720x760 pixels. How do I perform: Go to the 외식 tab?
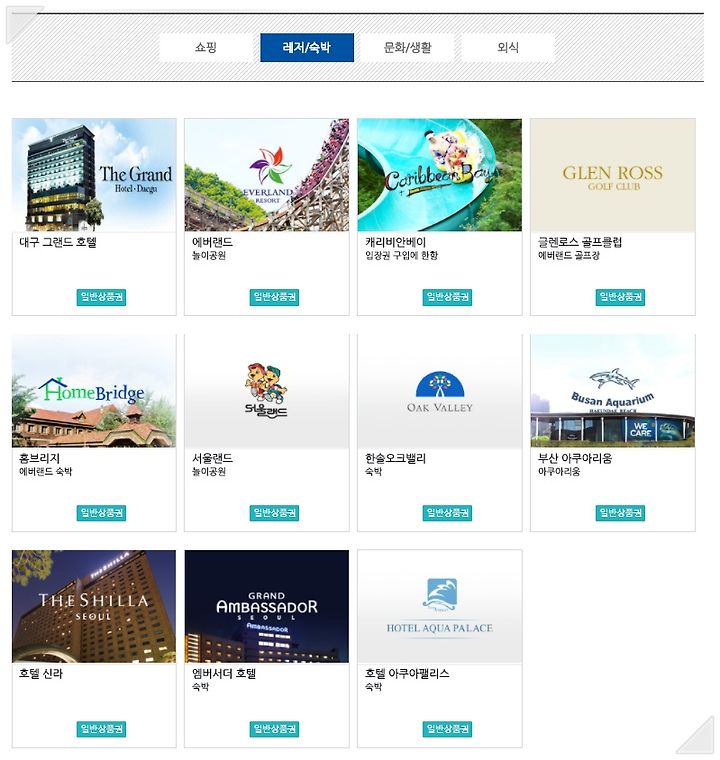508,48
